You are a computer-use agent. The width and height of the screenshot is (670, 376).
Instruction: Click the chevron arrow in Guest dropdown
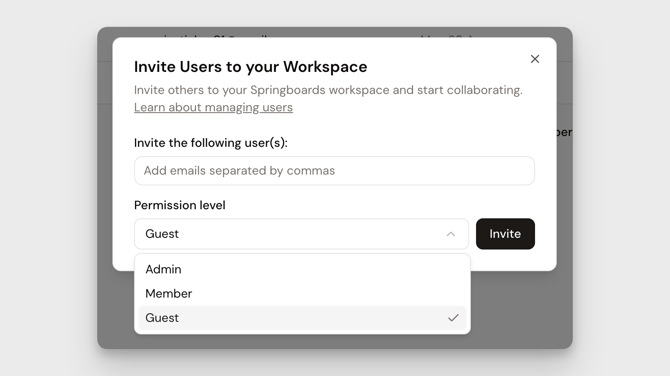451,234
